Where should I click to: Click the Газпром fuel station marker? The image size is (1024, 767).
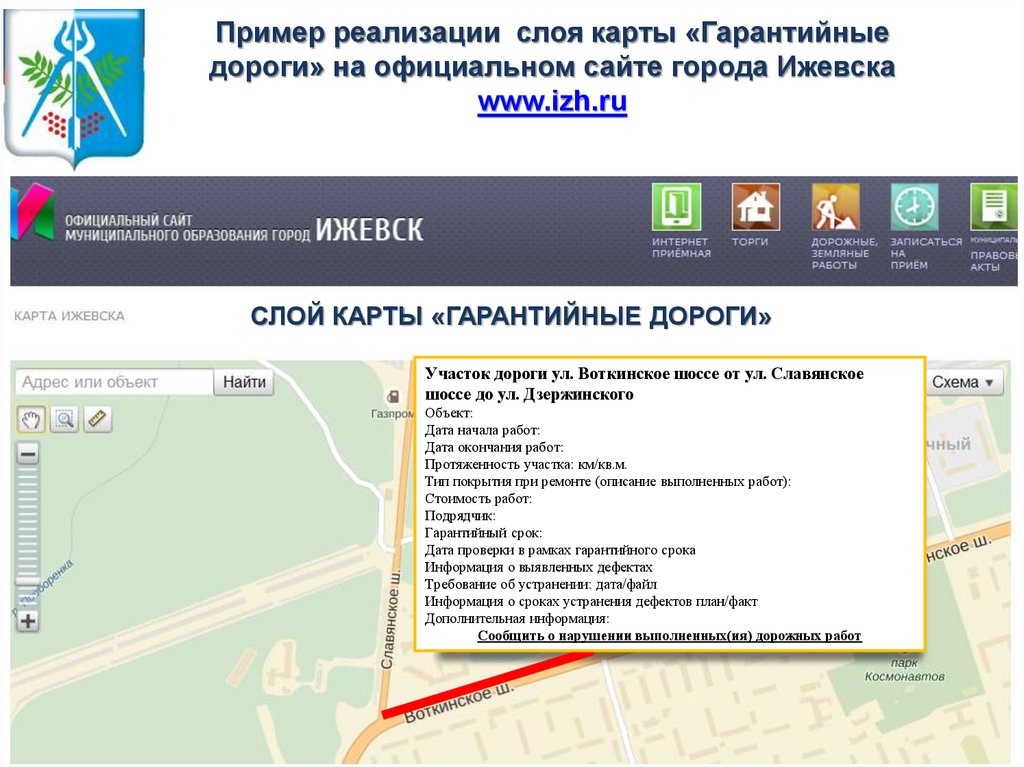(393, 397)
